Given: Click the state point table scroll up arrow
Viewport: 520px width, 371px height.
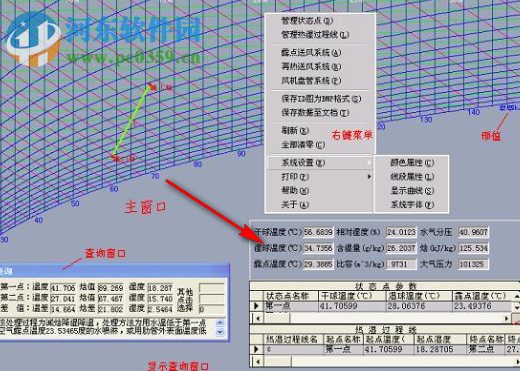Looking at the screenshot, I should click(x=516, y=296).
